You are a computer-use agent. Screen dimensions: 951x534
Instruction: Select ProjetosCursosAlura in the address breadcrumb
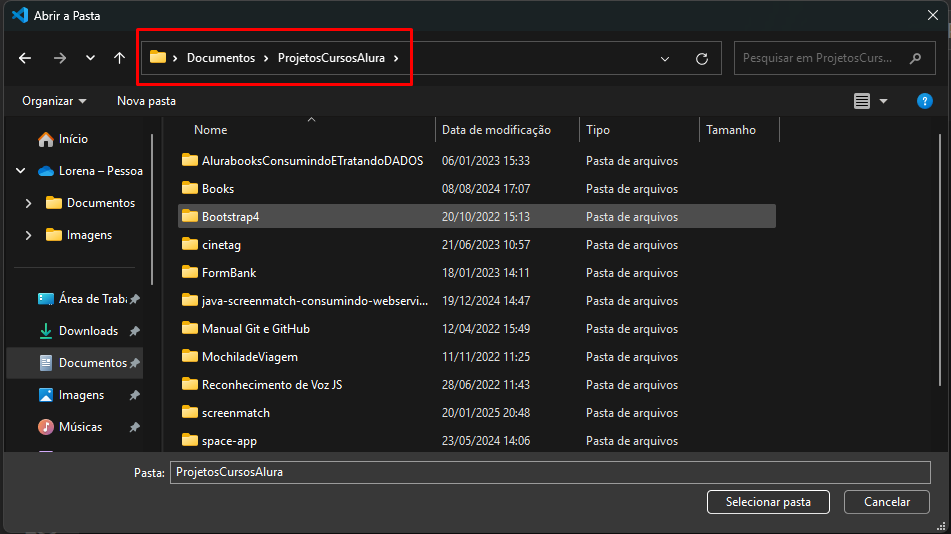point(331,58)
